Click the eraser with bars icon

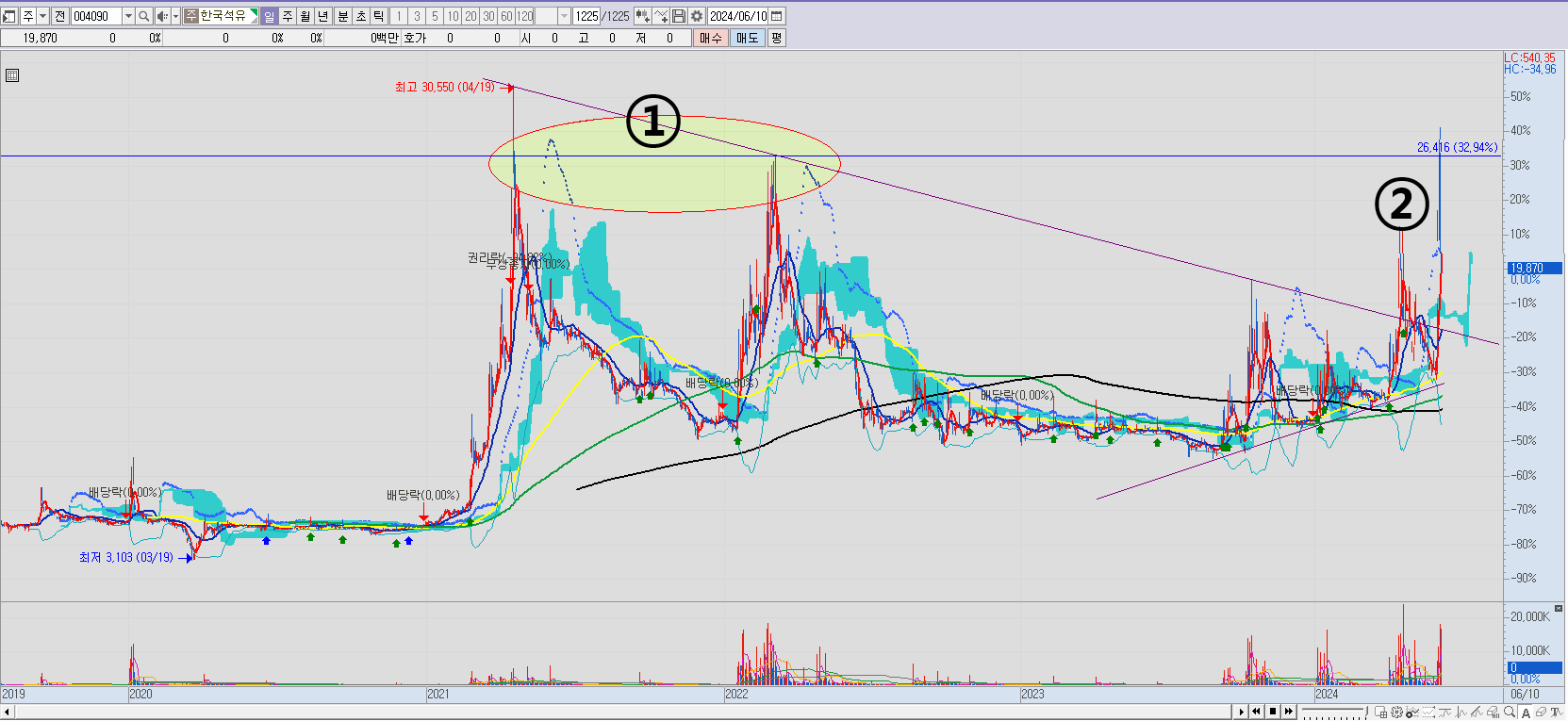pyautogui.click(x=1494, y=712)
